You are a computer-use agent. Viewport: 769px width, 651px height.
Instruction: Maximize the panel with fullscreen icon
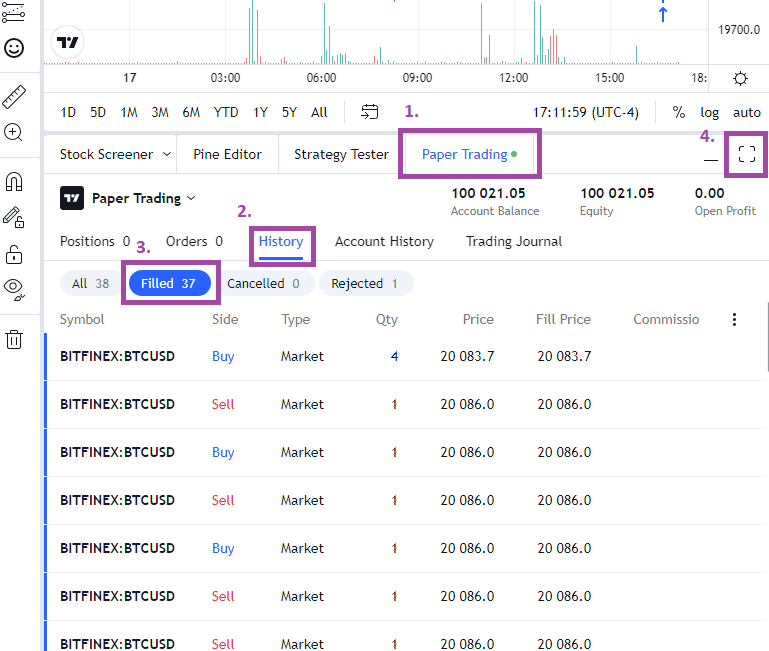[746, 154]
